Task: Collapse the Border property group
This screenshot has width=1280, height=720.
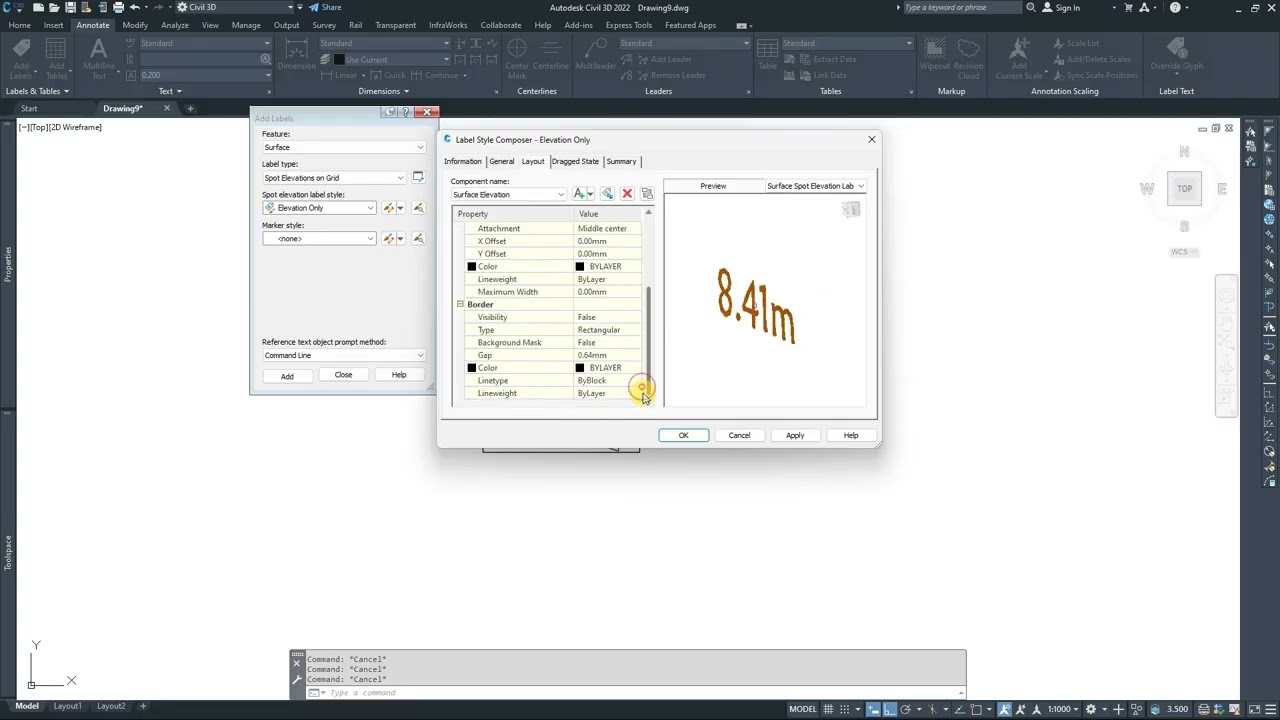Action: pos(461,304)
